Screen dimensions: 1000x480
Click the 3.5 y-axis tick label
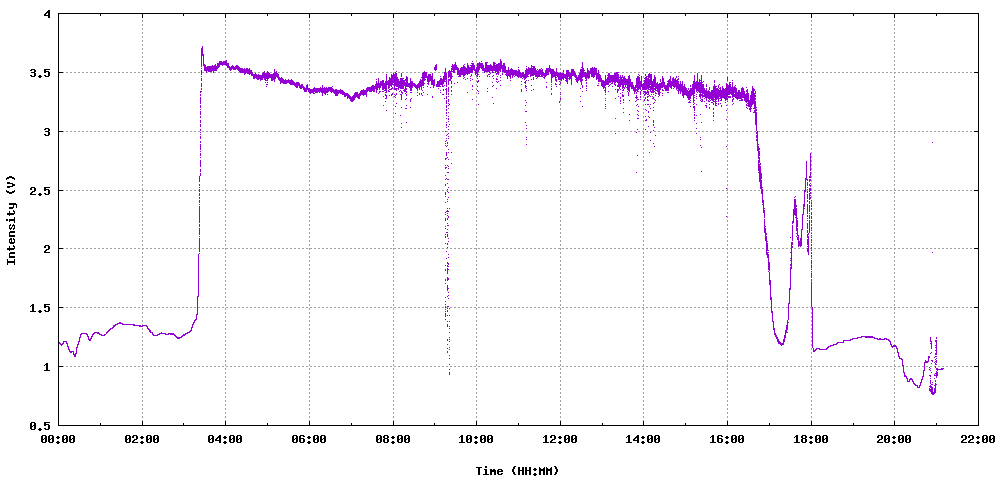click(41, 73)
